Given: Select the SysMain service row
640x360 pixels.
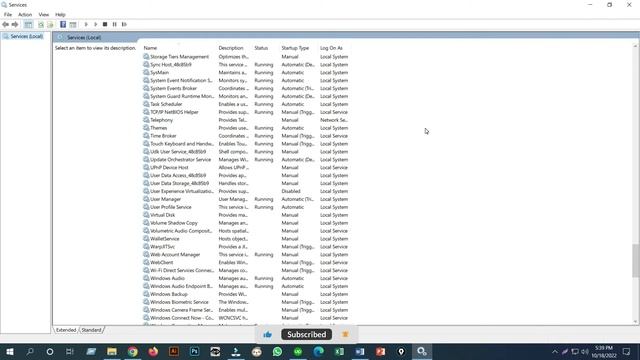Looking at the screenshot, I should point(246,73).
